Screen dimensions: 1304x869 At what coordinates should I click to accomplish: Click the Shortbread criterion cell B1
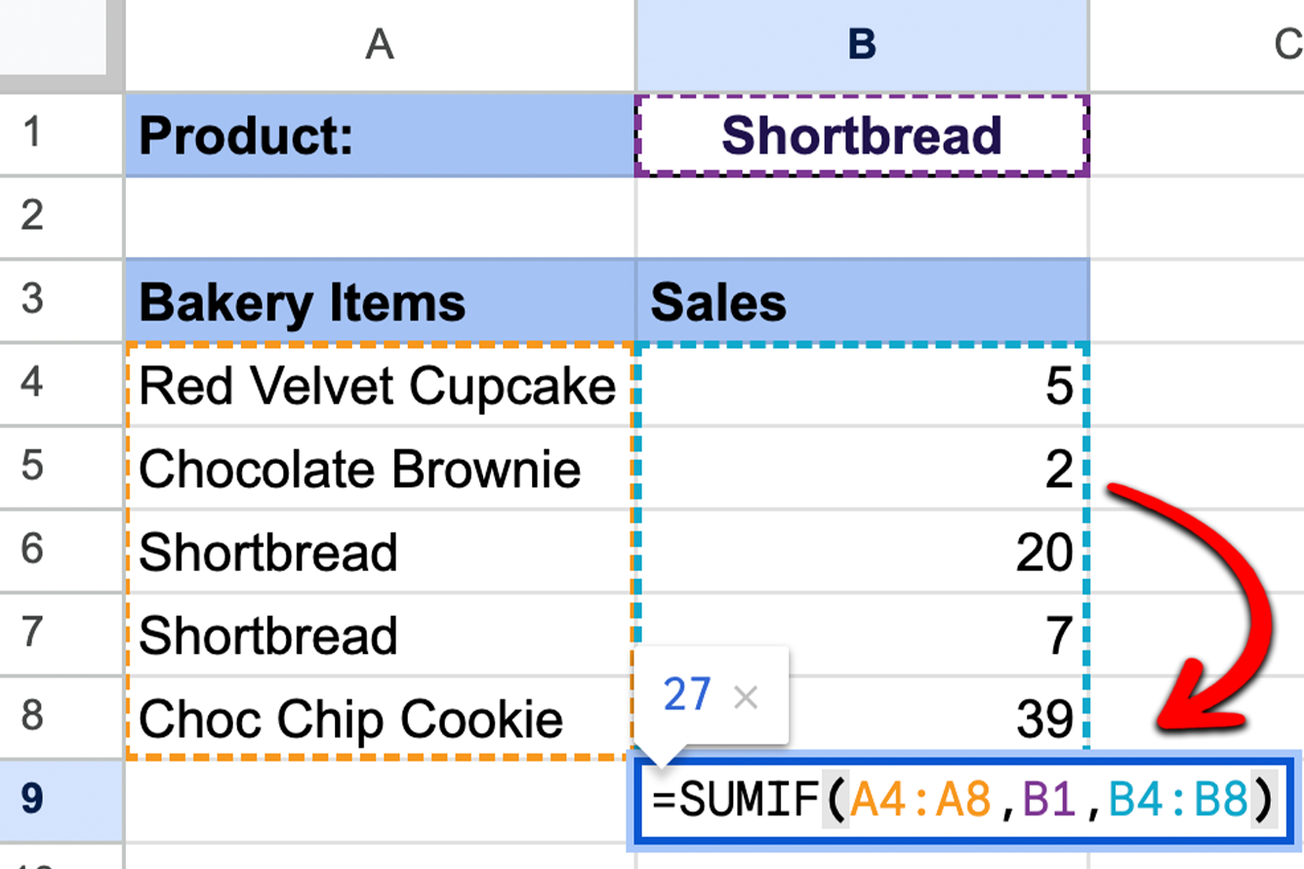[860, 135]
